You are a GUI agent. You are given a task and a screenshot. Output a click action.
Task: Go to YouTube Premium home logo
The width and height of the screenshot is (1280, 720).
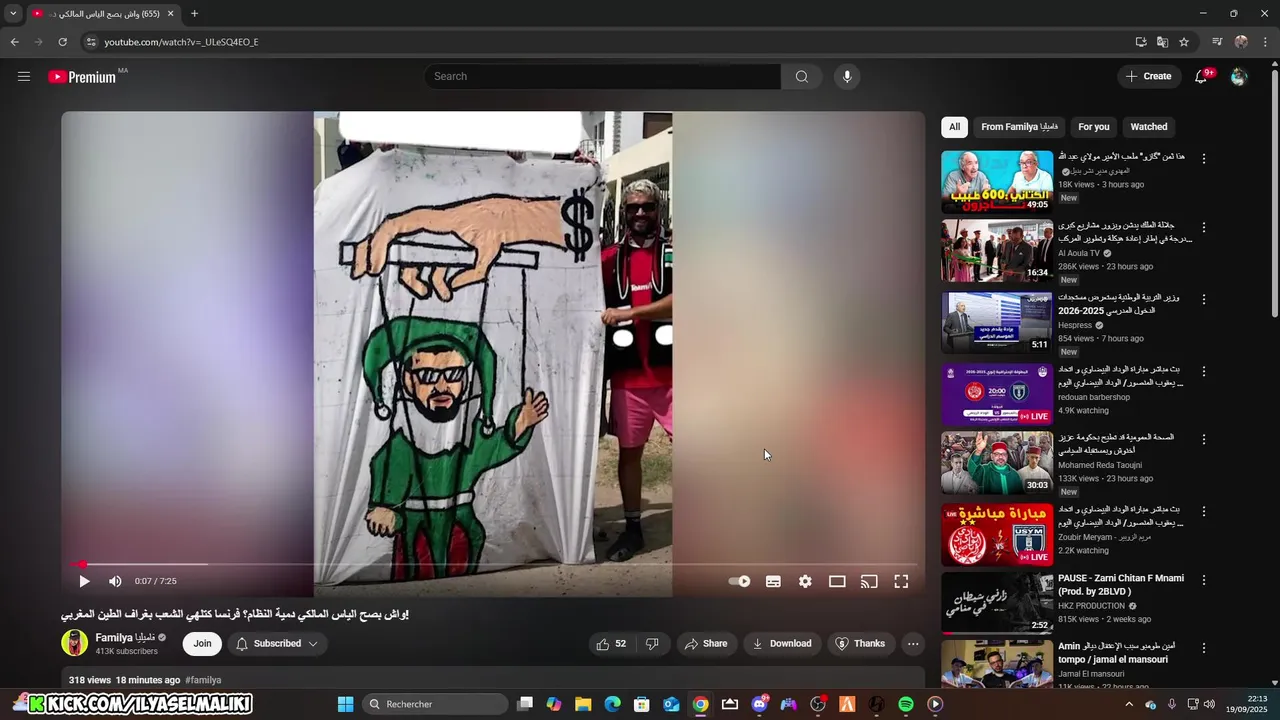point(83,77)
